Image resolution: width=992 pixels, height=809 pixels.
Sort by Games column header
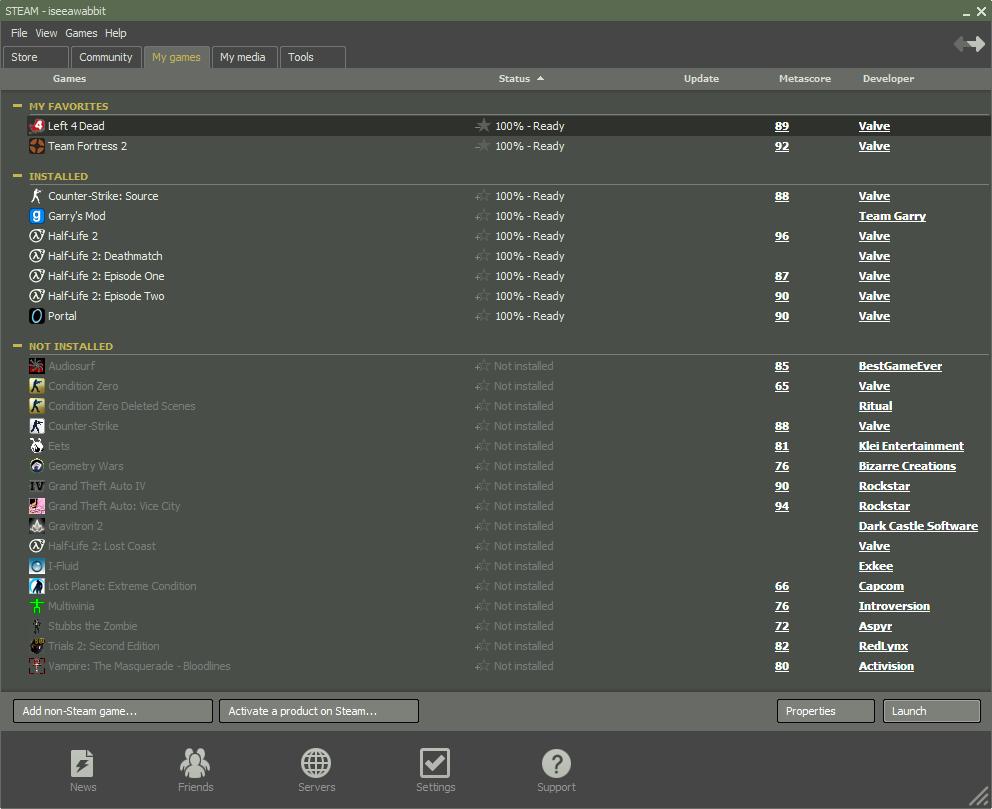[69, 78]
